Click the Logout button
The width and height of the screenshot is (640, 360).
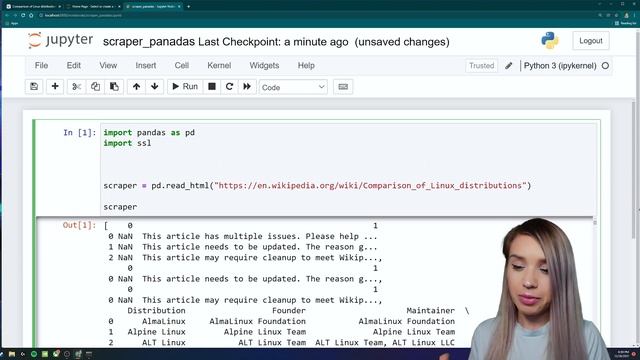tap(591, 41)
